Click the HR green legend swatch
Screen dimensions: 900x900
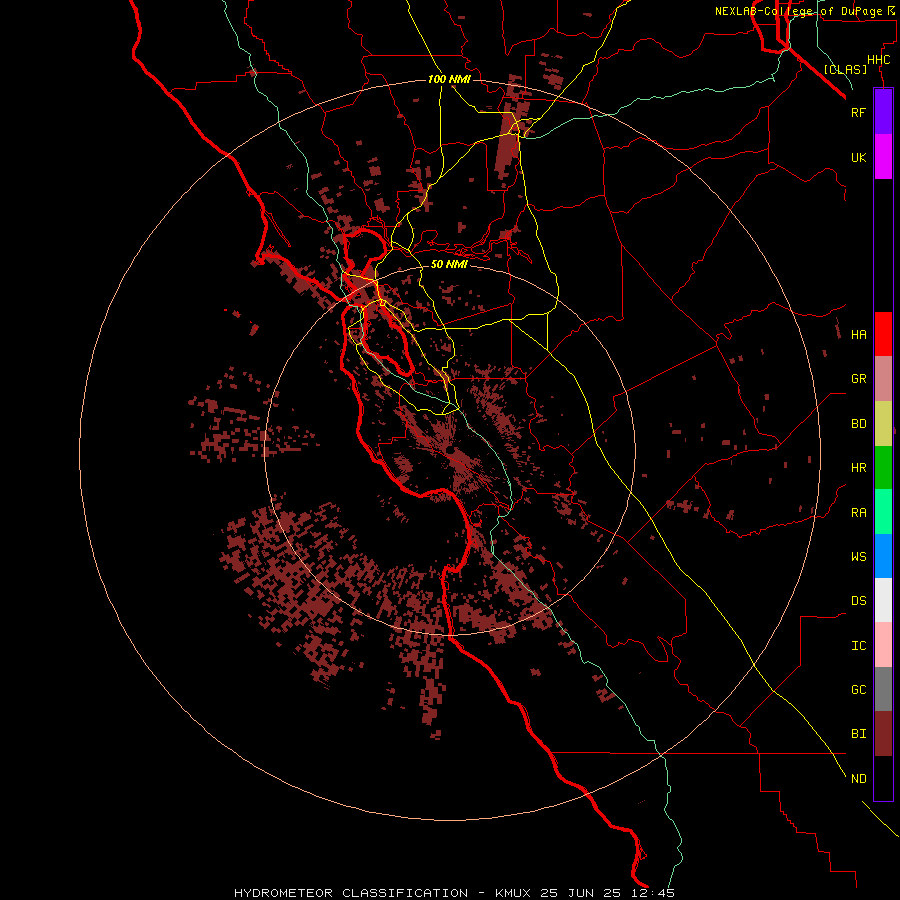(883, 468)
